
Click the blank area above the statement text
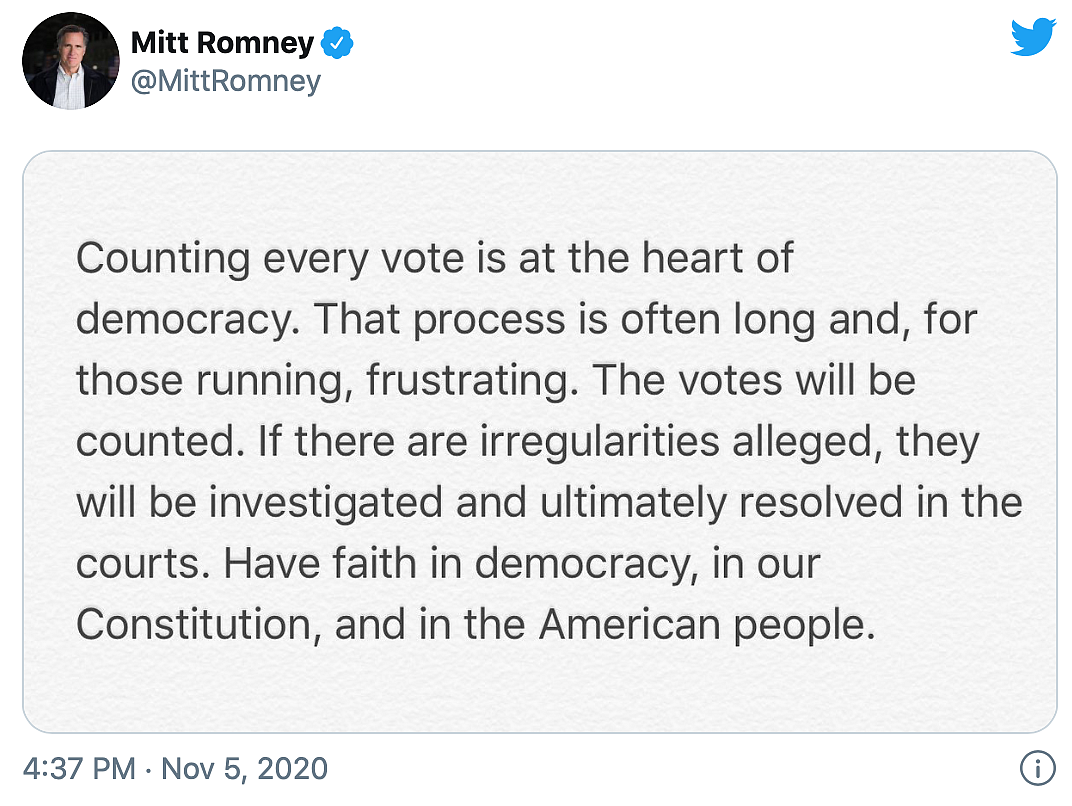[x=539, y=193]
